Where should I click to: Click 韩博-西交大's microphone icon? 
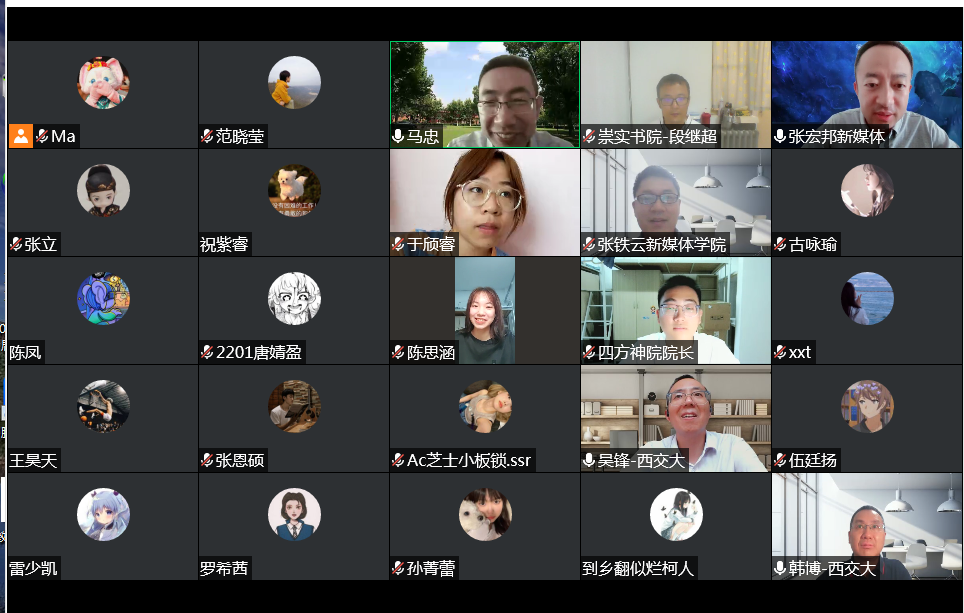[x=780, y=568]
